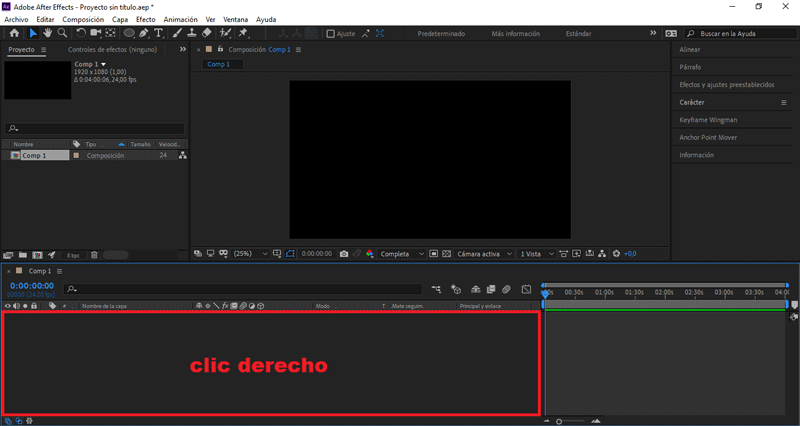Adjust the timeline zoom slider

click(559, 421)
